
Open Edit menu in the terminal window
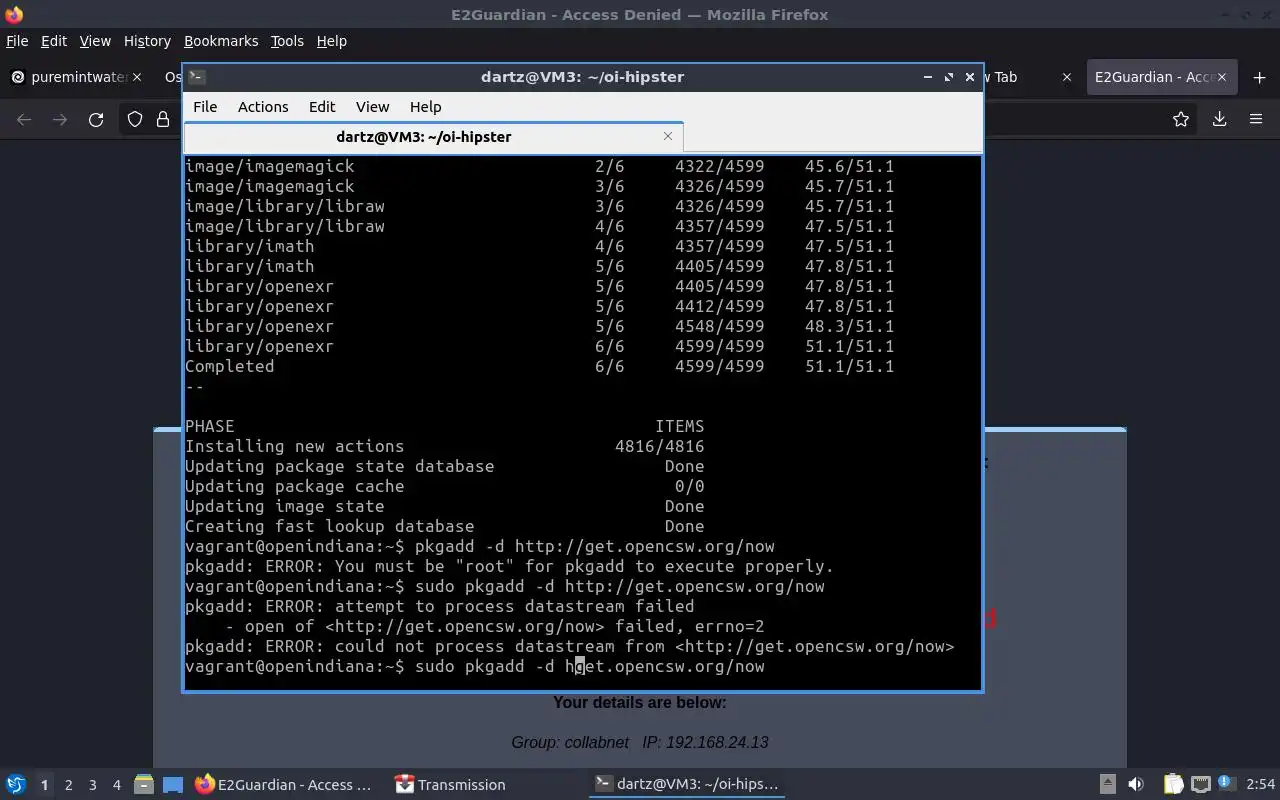tap(322, 107)
